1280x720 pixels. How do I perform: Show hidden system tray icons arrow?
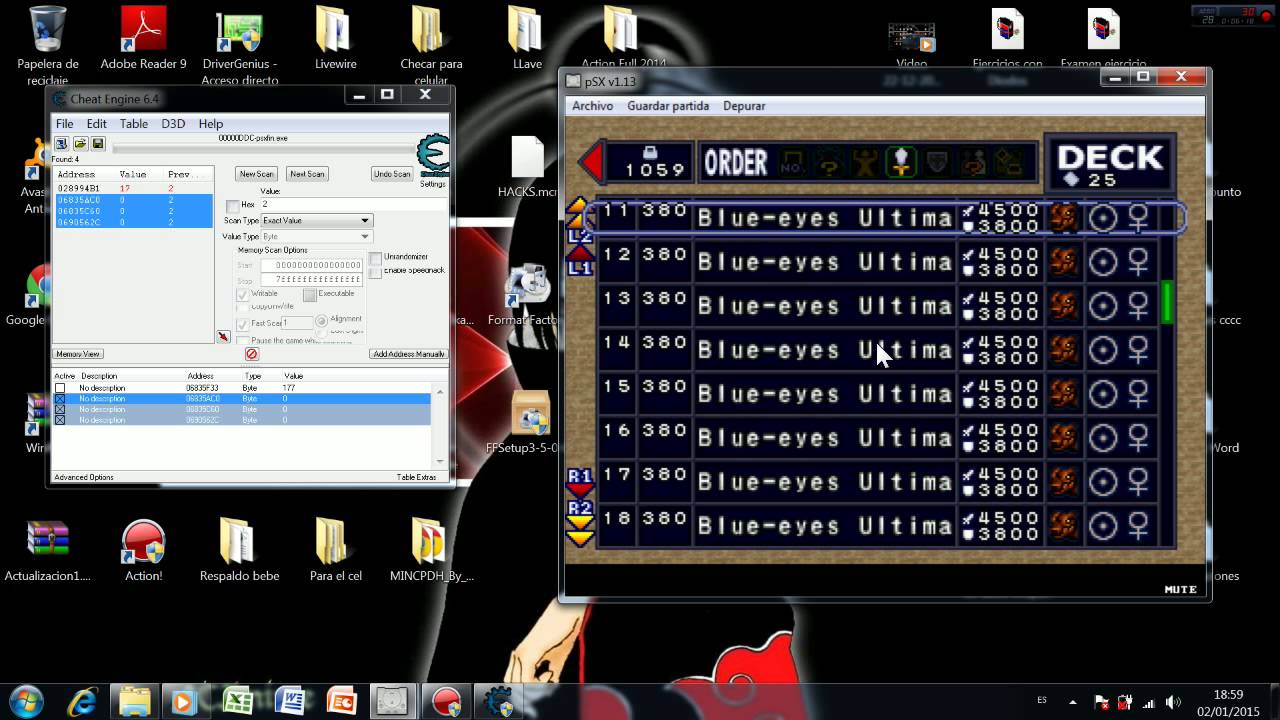(x=1073, y=703)
